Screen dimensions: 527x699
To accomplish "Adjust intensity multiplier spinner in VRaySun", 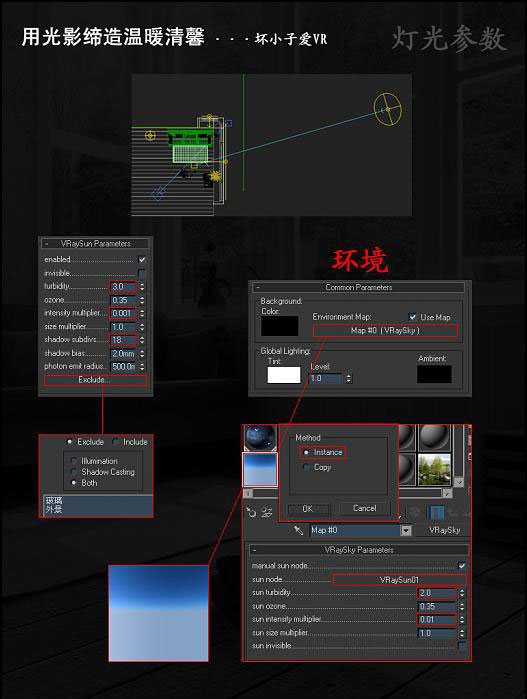I will pos(142,313).
